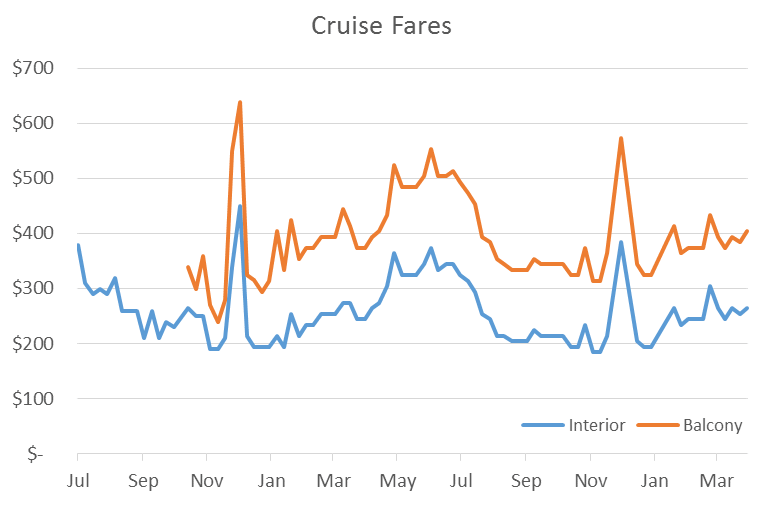Click the blue line's leftmost starting point
The width and height of the screenshot is (760, 505).
[78, 245]
